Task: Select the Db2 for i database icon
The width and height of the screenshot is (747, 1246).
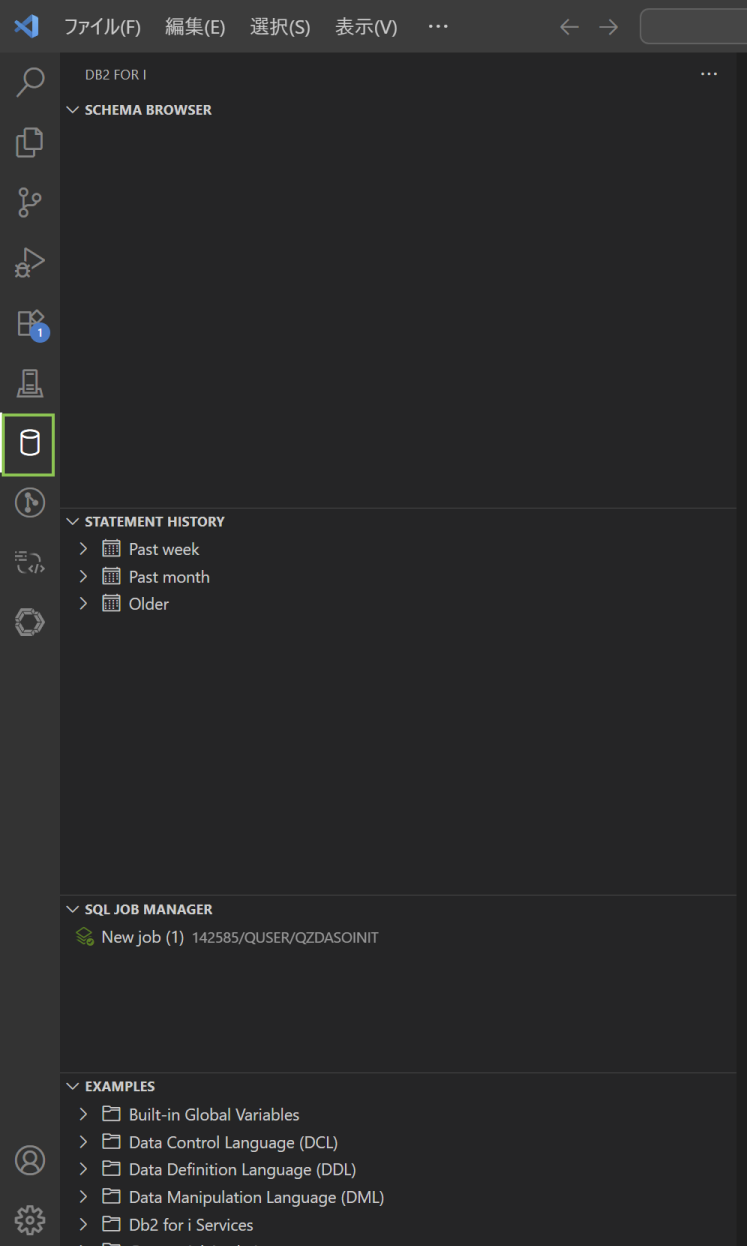Action: (30, 443)
